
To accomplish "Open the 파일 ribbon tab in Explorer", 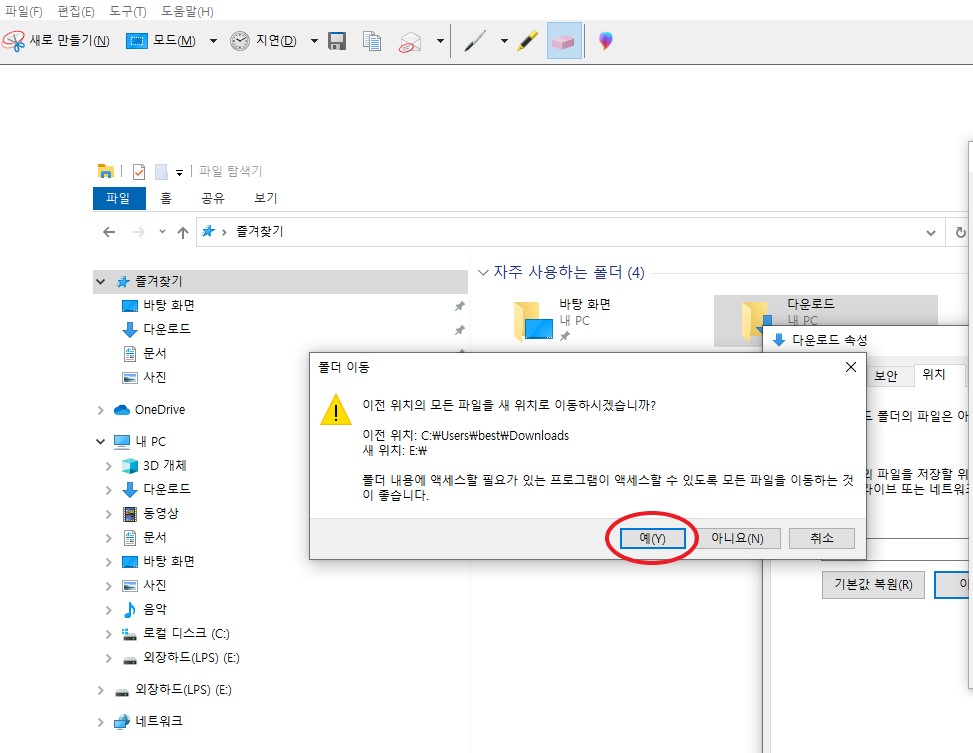I will click(119, 198).
